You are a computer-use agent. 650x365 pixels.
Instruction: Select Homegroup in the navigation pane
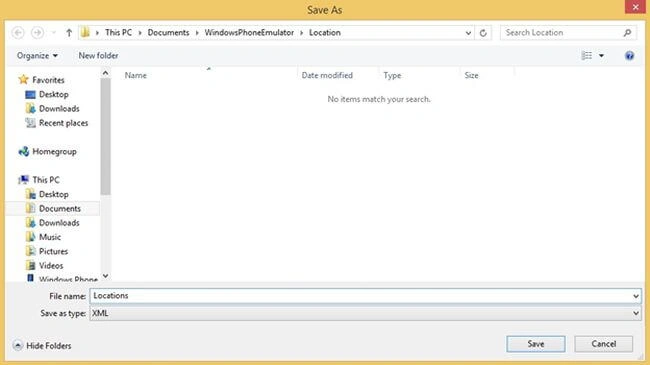point(54,151)
